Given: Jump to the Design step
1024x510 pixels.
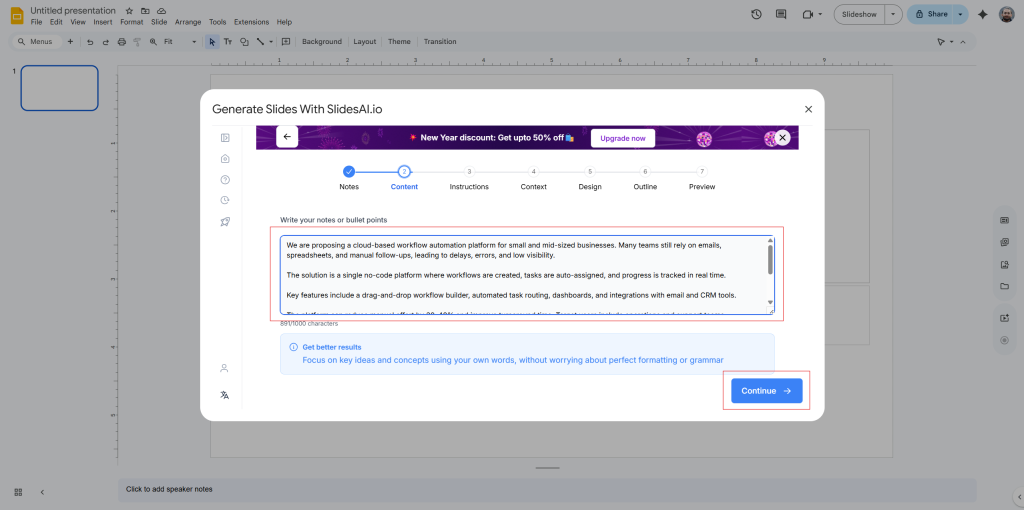Looking at the screenshot, I should pyautogui.click(x=590, y=172).
